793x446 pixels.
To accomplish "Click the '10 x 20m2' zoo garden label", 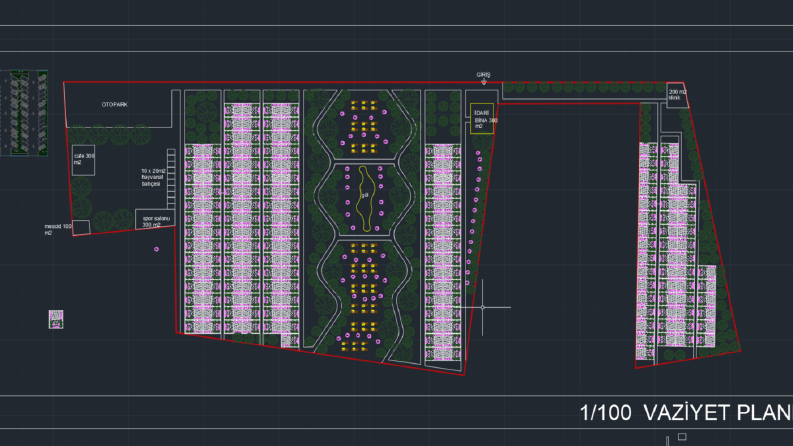I will pos(153,177).
